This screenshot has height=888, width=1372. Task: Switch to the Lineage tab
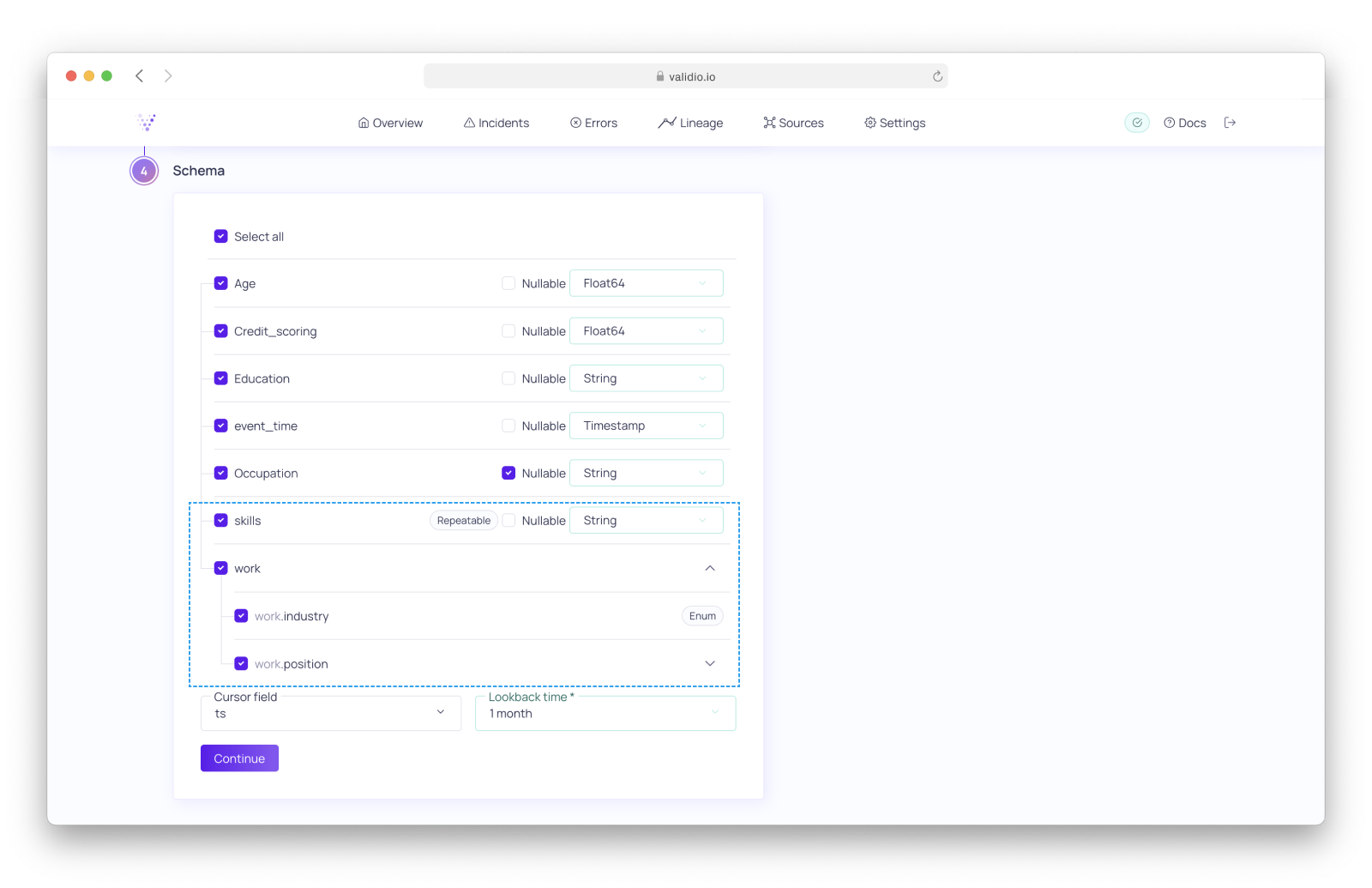pos(690,123)
